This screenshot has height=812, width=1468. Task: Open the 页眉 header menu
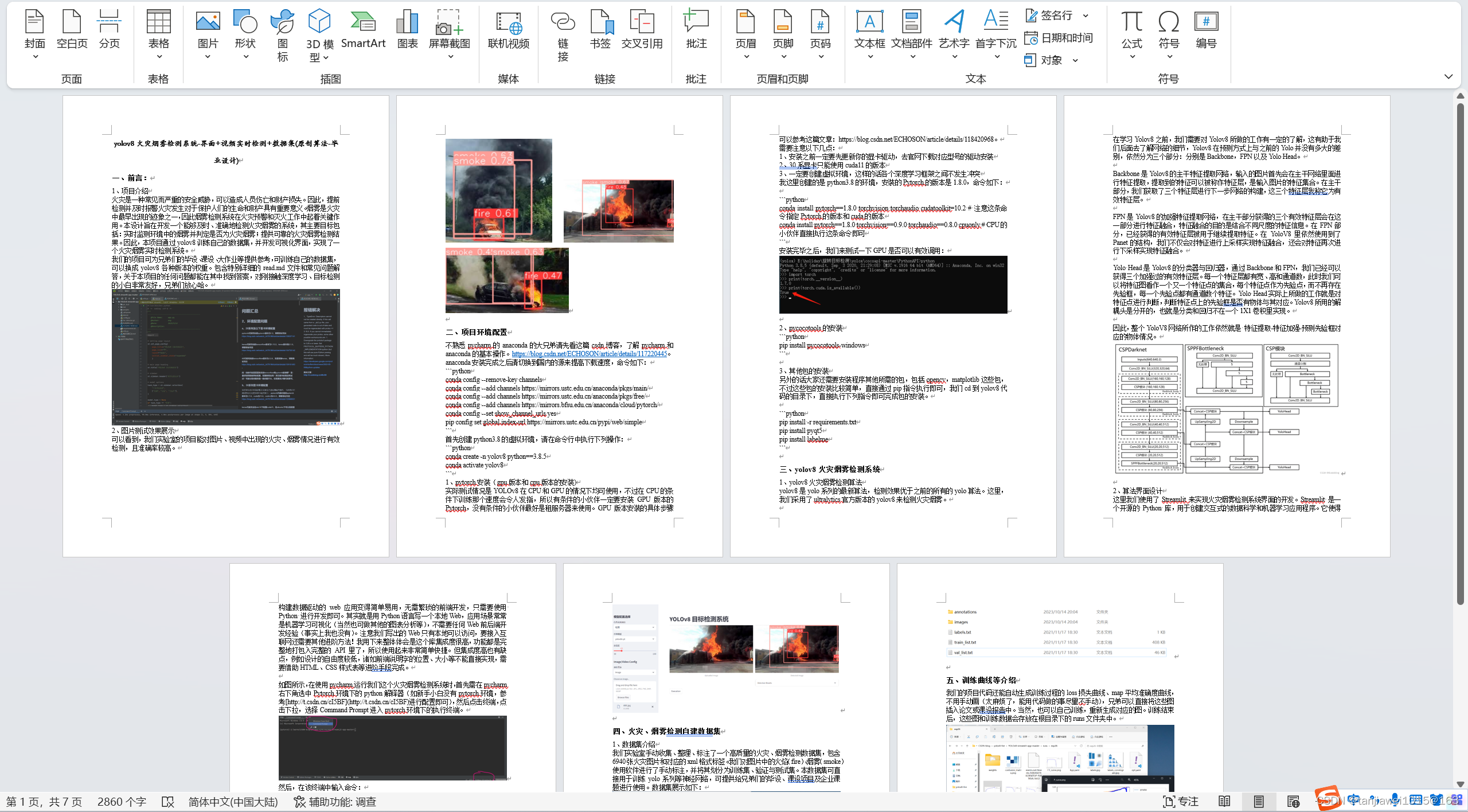tap(745, 34)
